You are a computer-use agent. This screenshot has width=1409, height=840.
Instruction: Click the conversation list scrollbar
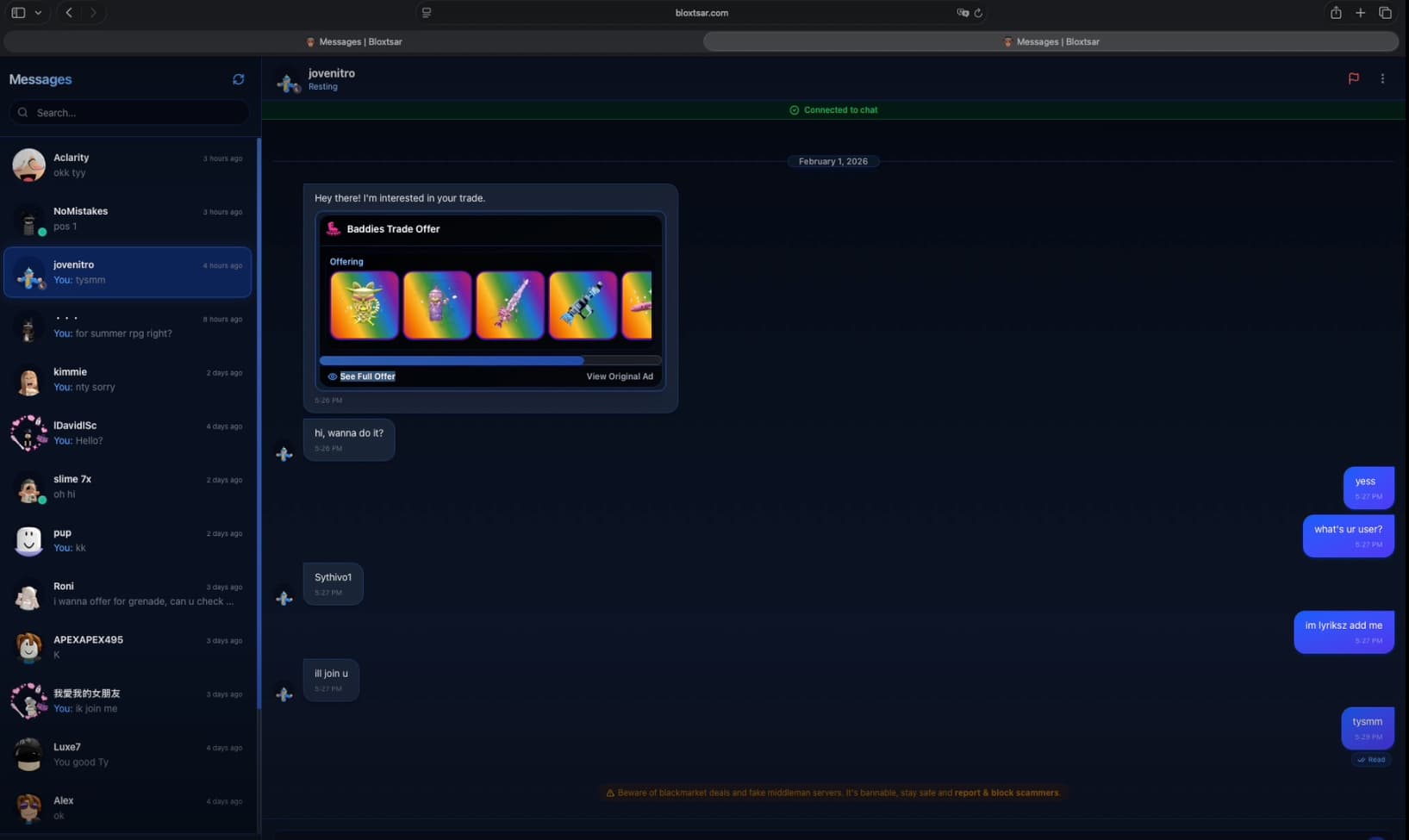tap(258, 422)
